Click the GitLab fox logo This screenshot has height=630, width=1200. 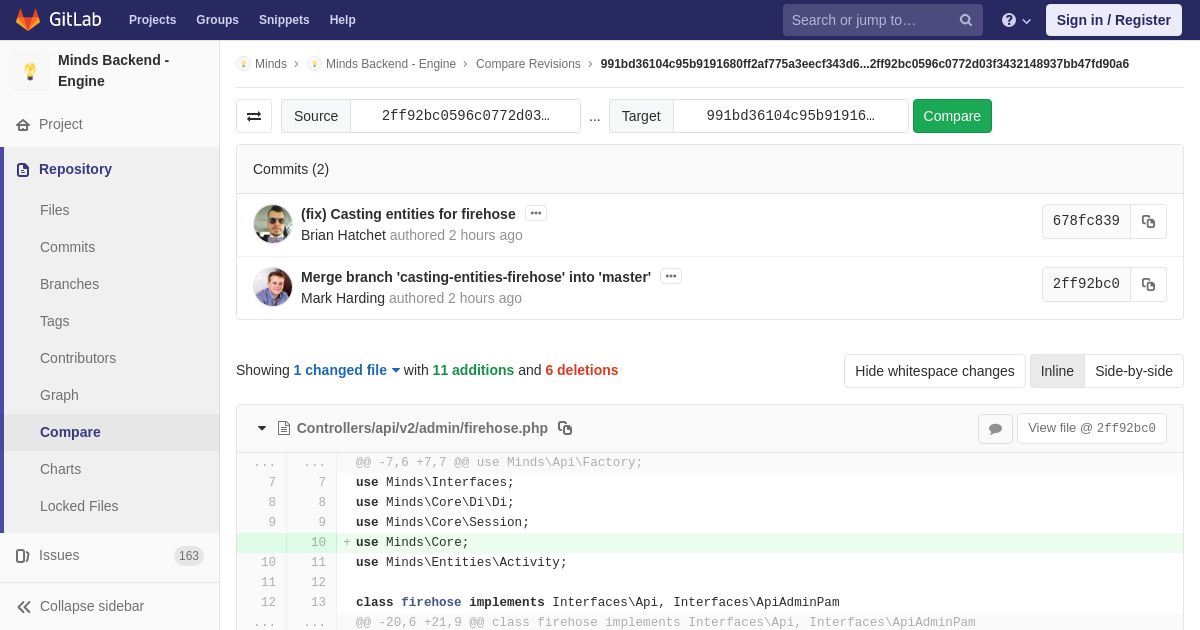[28, 20]
